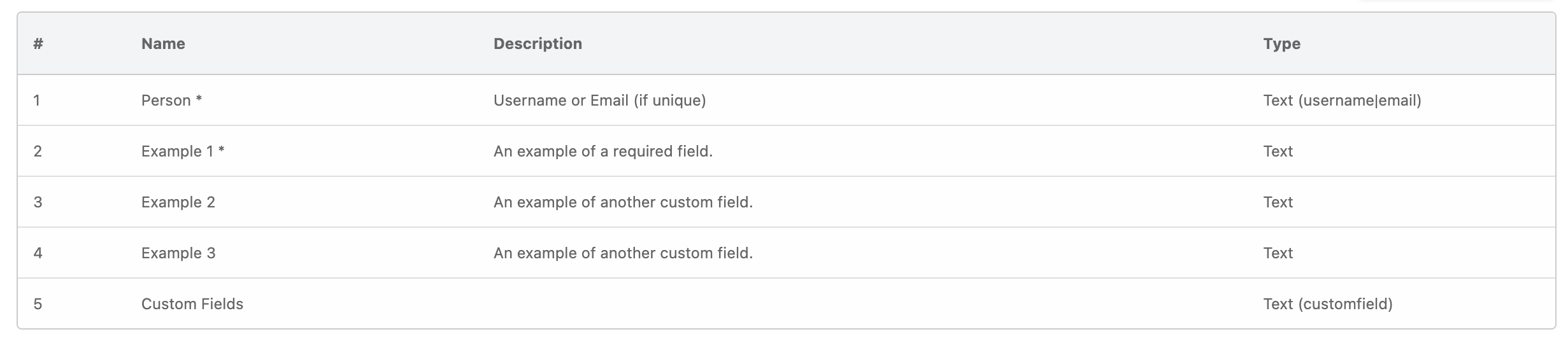
Task: Click the "Text (username|email)" type cell
Action: pyautogui.click(x=1342, y=101)
